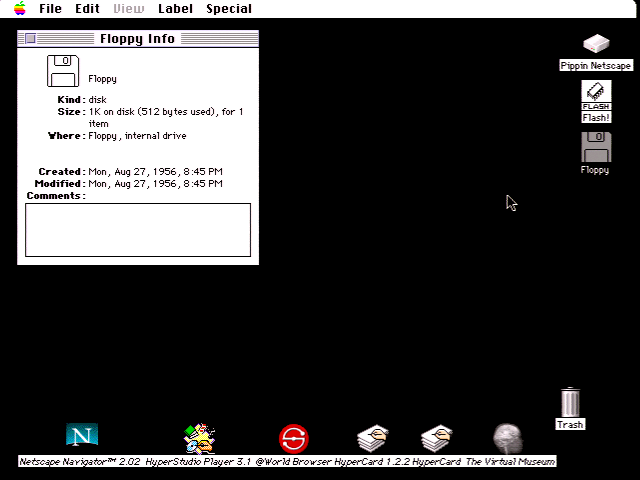Image resolution: width=640 pixels, height=480 pixels.
Task: Select the @World Browser red icon
Action: pos(293,439)
